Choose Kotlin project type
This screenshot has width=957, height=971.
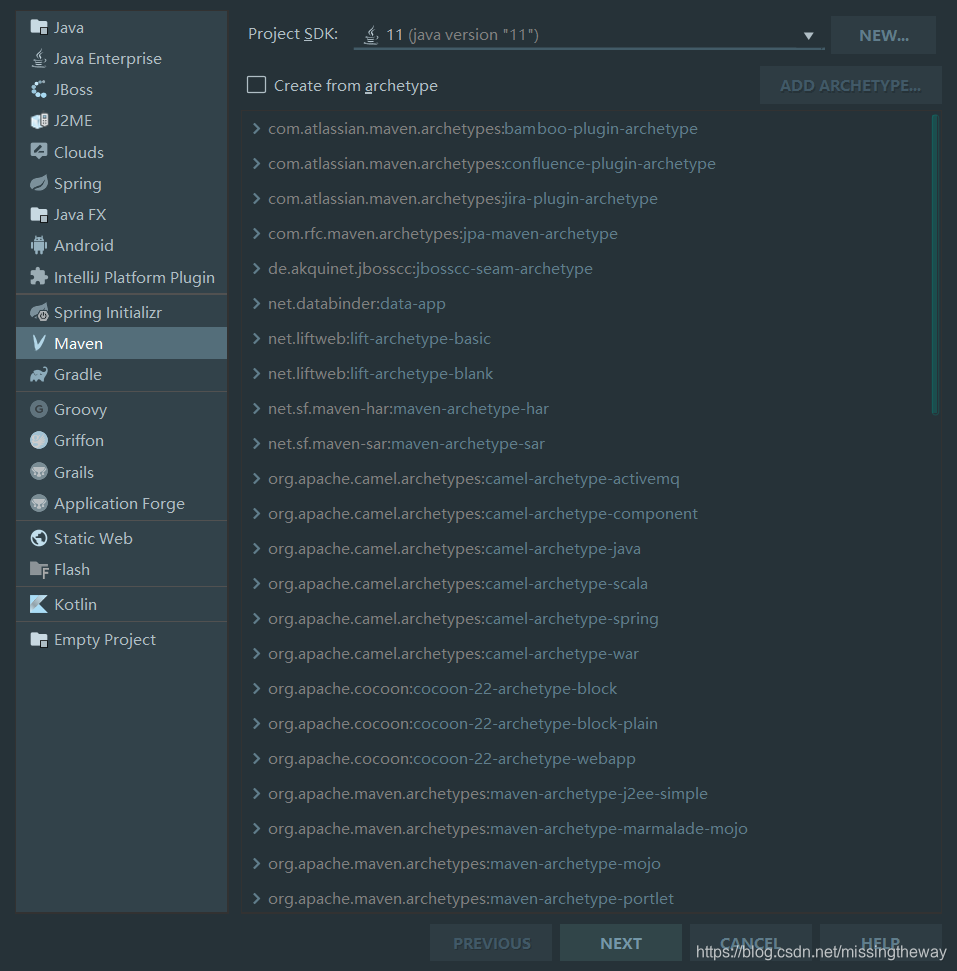(121, 604)
